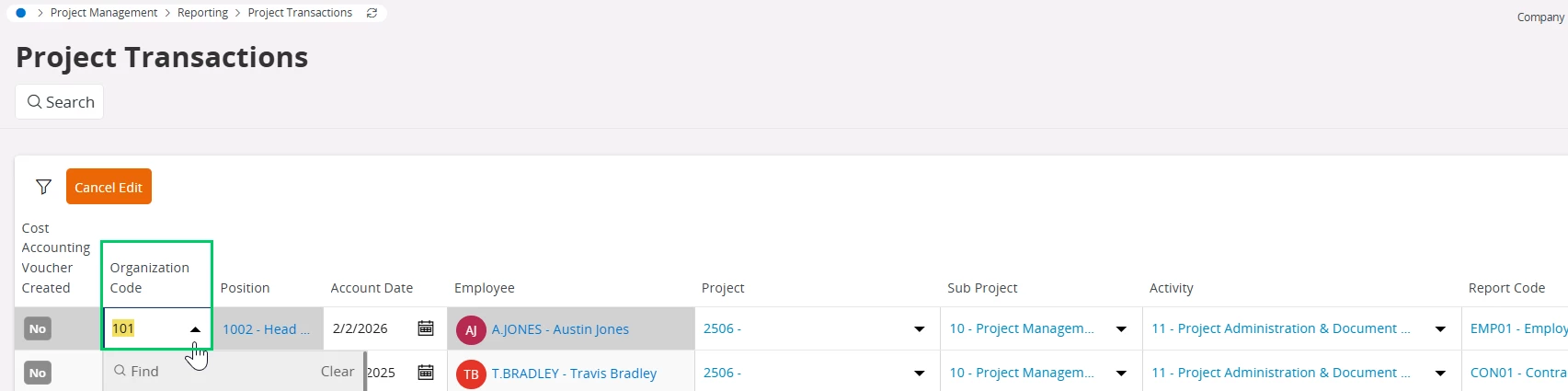Expand Sub Project dropdown in first row
This screenshot has width=1568, height=391.
(x=1121, y=329)
